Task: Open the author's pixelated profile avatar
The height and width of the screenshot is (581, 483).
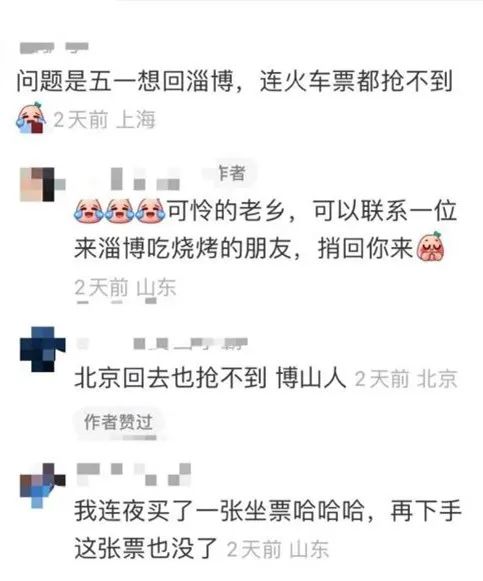Action: point(42,184)
